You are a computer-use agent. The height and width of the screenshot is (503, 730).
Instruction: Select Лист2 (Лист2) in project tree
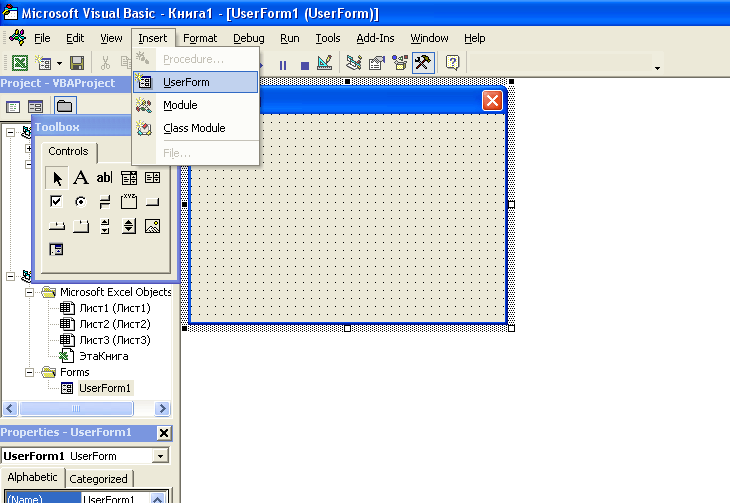[x=115, y=324]
